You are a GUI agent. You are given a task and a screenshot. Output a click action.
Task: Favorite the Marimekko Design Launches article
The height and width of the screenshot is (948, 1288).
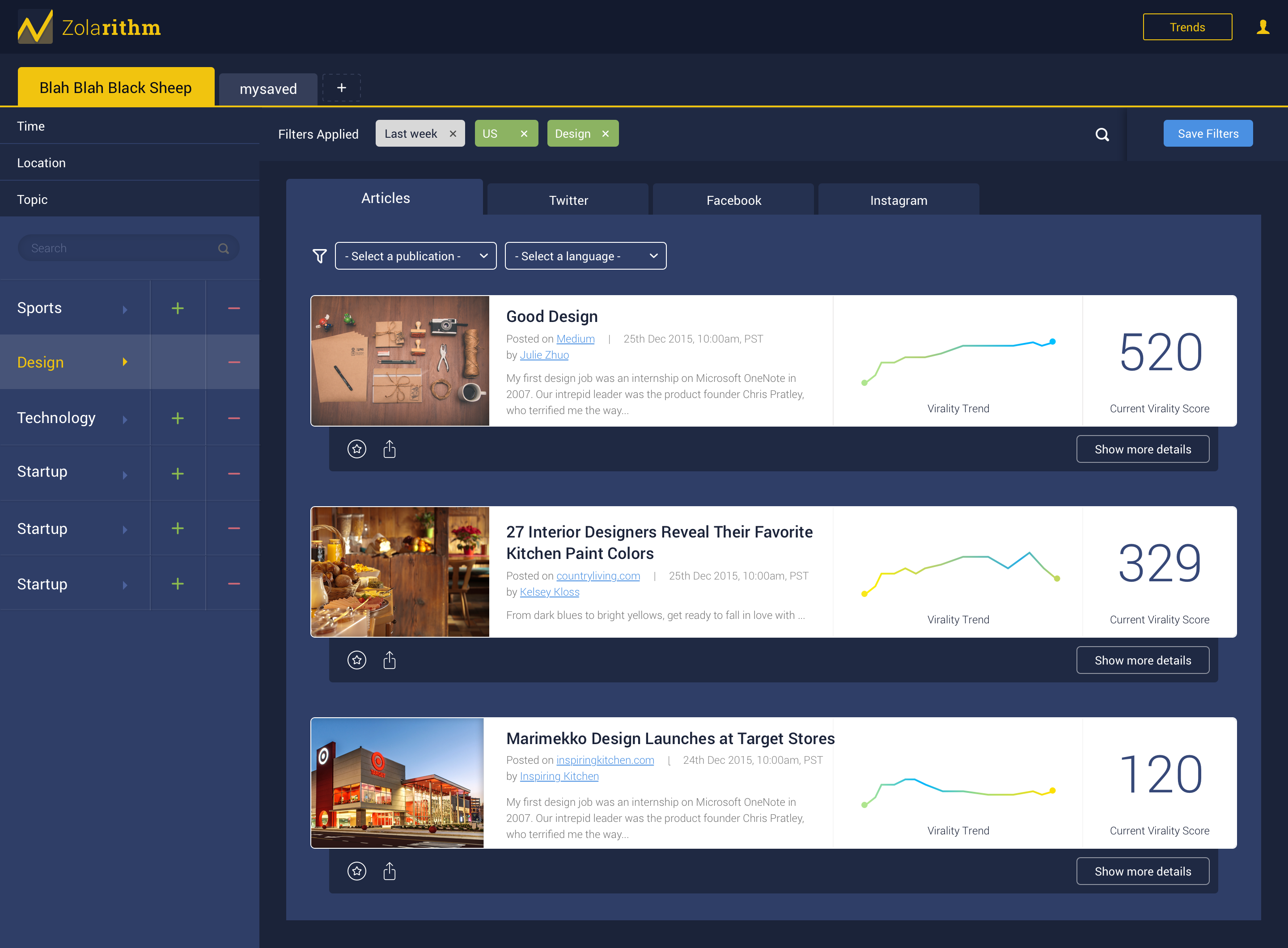coord(356,871)
